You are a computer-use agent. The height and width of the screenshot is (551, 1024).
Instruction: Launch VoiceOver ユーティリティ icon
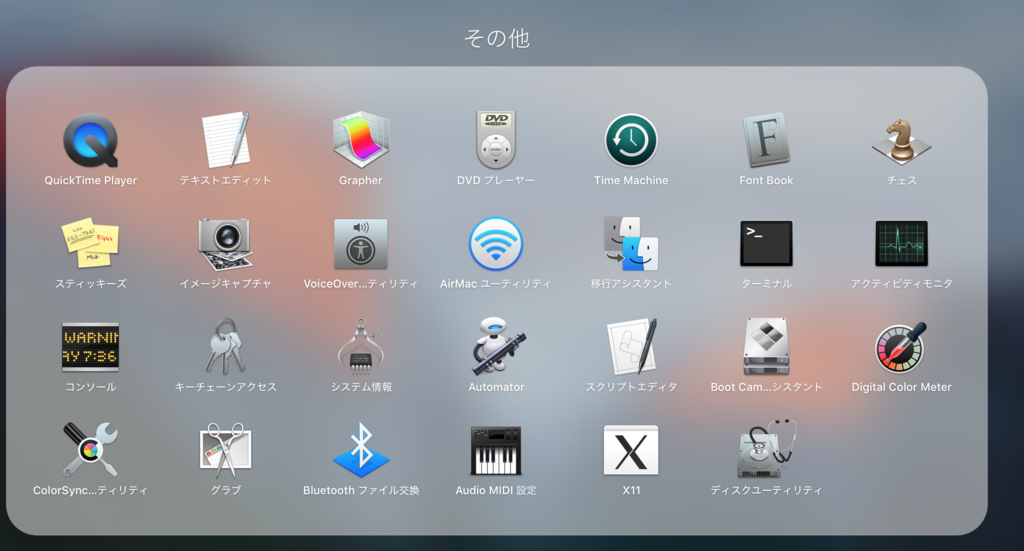click(x=360, y=244)
